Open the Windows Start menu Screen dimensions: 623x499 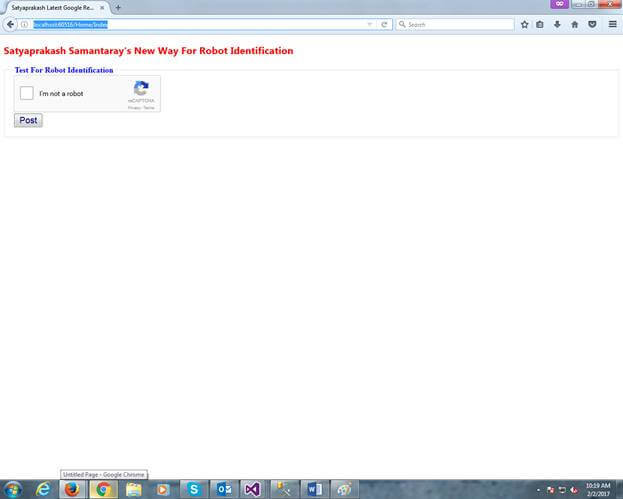13,489
